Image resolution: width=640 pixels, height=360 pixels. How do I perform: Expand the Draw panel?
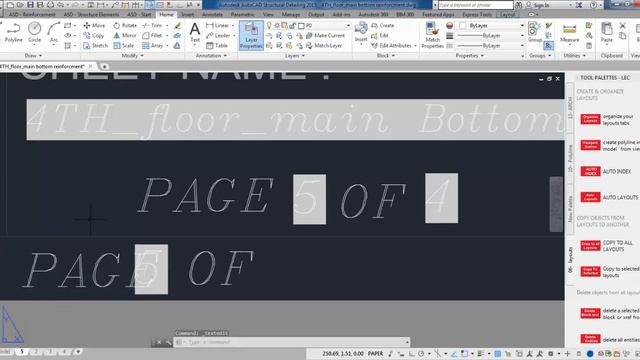click(x=33, y=56)
